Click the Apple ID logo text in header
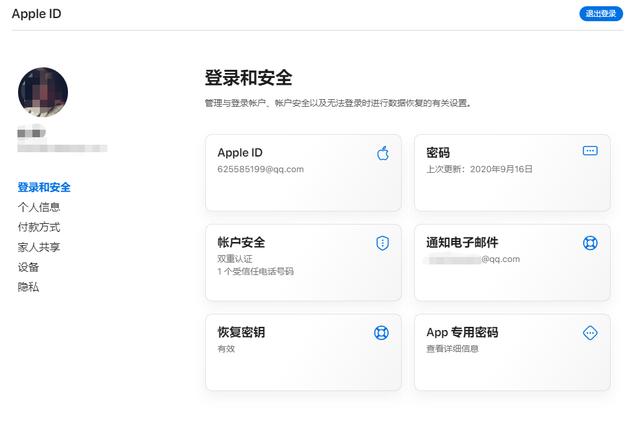The width and height of the screenshot is (640, 431). (36, 14)
